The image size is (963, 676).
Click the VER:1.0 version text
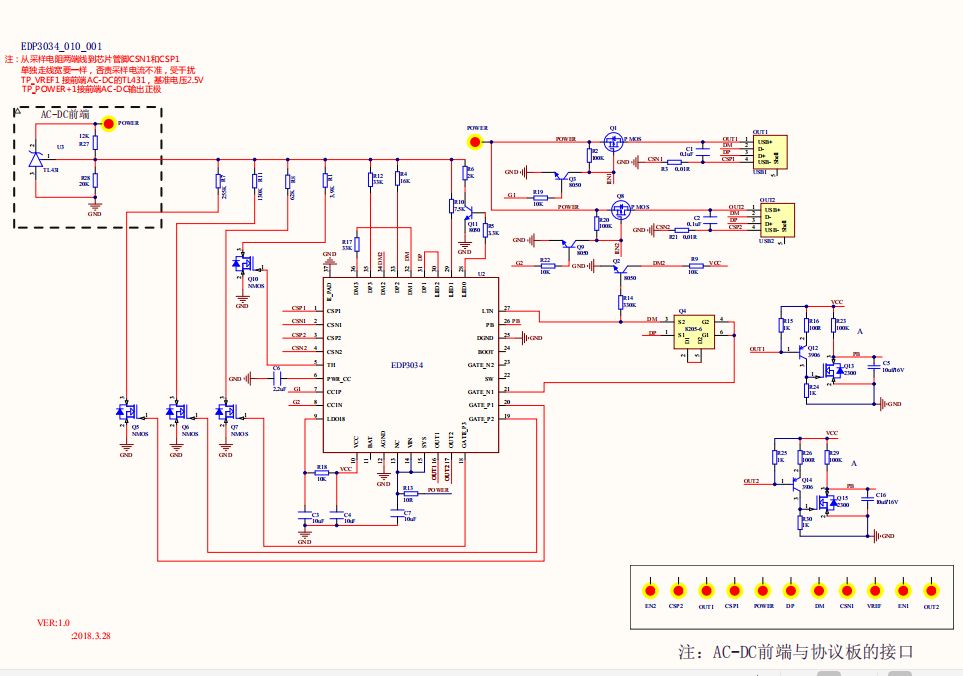[54, 622]
